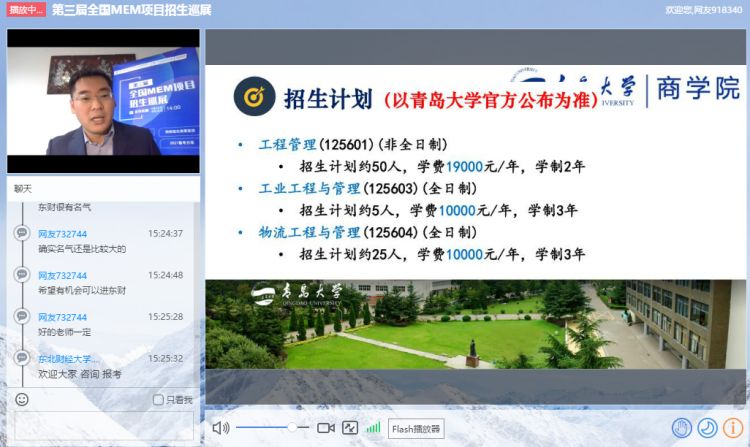The image size is (750, 447).
Task: Toggle the video camera icon
Action: pyautogui.click(x=326, y=428)
